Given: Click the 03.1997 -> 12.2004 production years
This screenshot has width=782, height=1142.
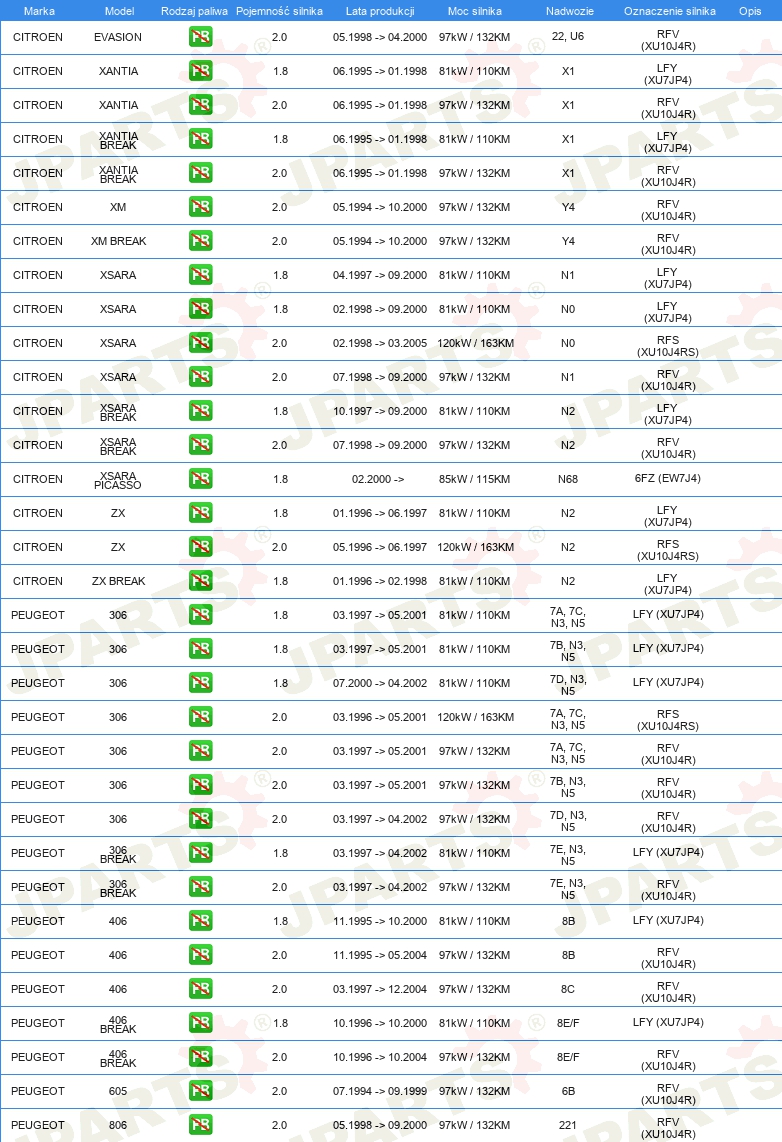Looking at the screenshot, I should point(380,989).
